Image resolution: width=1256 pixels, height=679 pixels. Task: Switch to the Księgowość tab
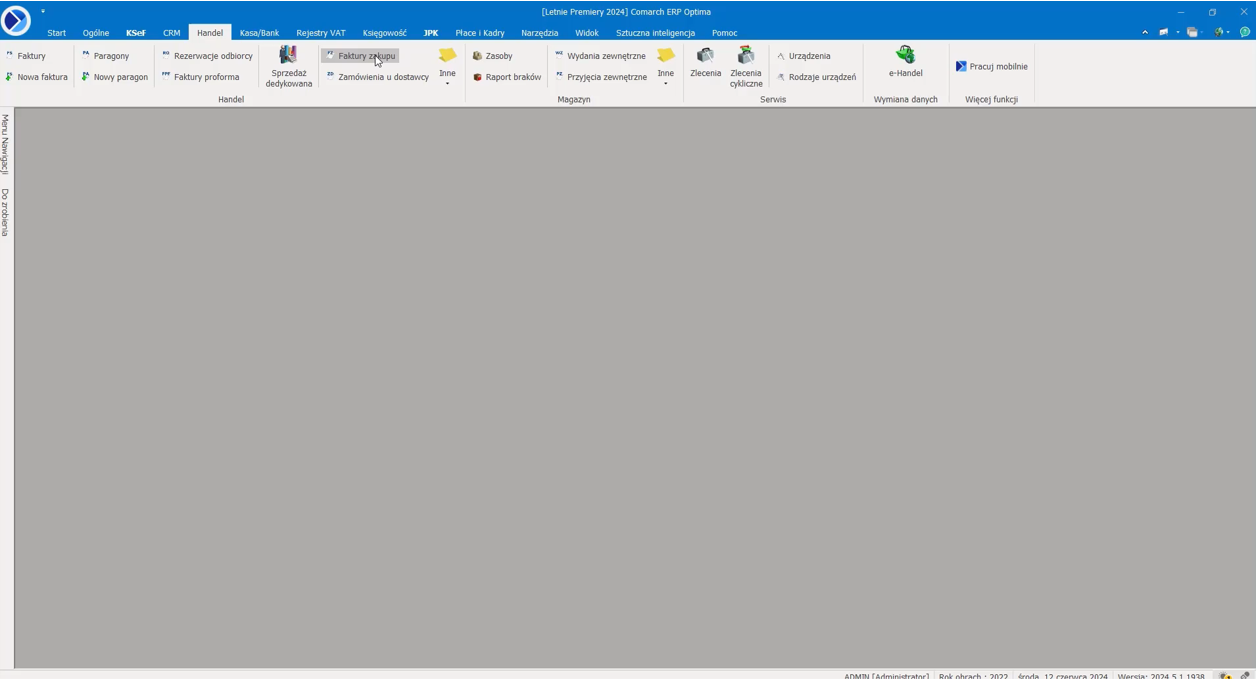pyautogui.click(x=384, y=33)
